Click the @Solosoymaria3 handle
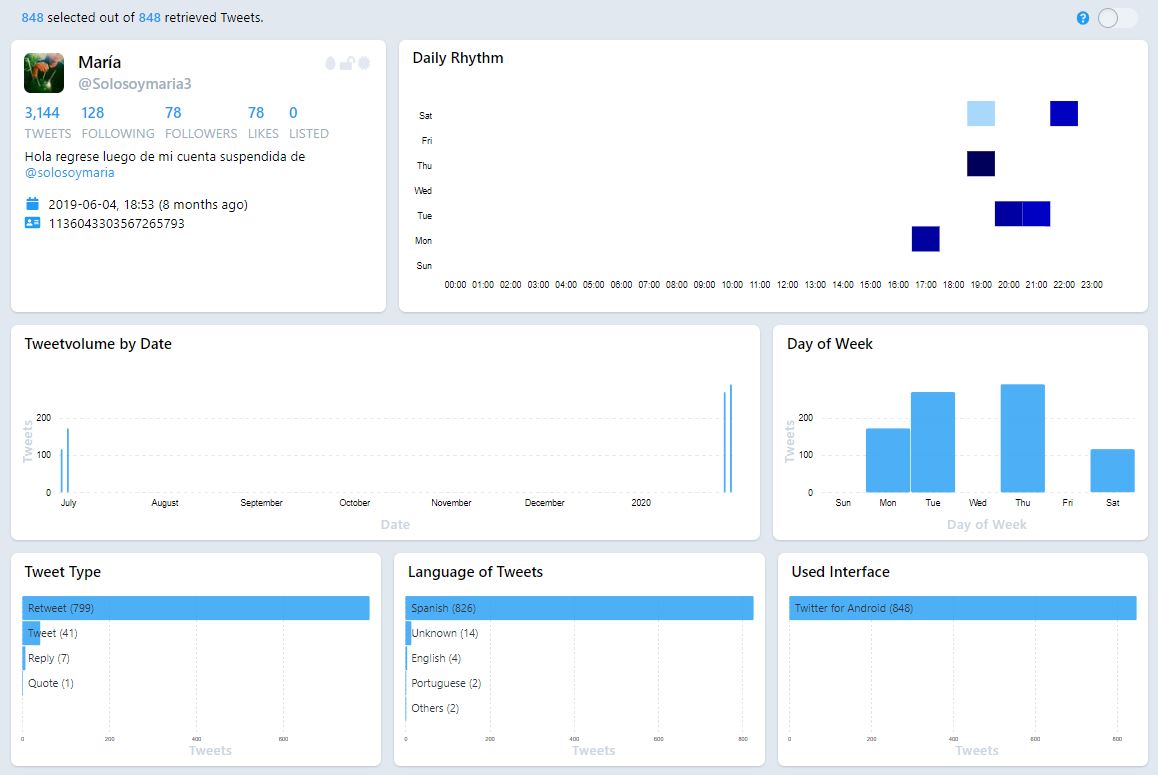The height and width of the screenshot is (775, 1158). tap(134, 84)
